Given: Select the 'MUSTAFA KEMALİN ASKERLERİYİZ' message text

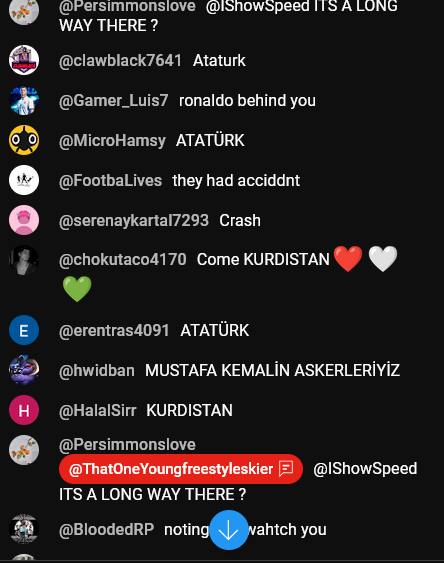Looking at the screenshot, I should coord(272,370).
